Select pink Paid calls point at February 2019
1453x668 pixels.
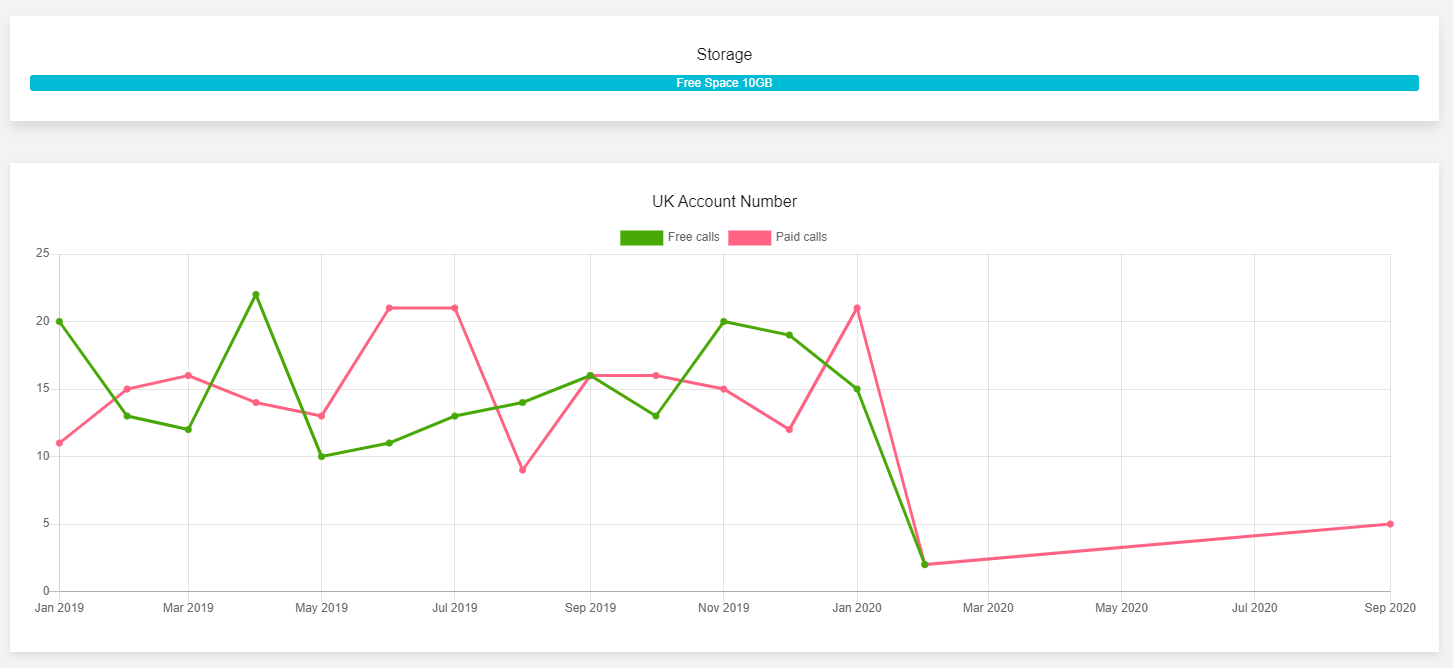(x=127, y=389)
